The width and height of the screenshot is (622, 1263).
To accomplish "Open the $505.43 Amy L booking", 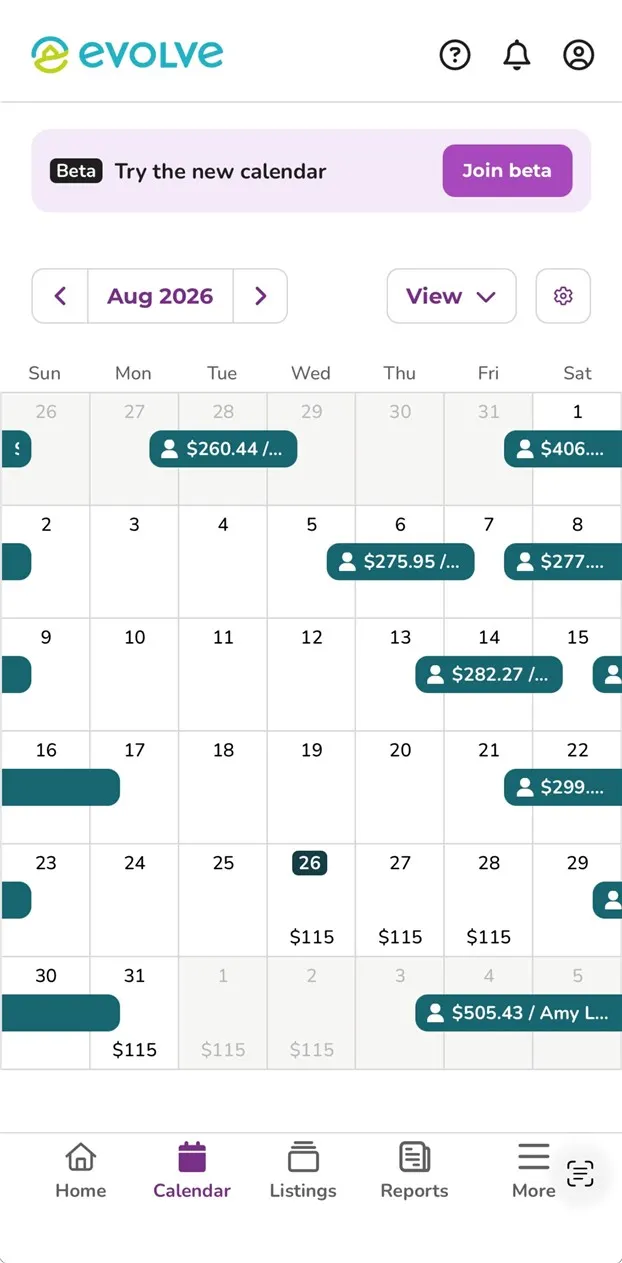I will click(518, 1013).
